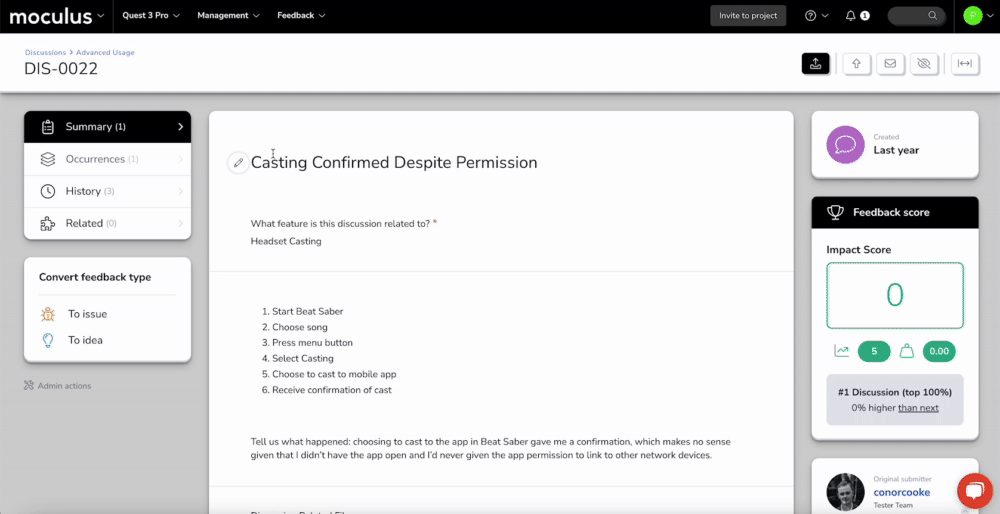Expand the Management menu
Viewport: 1000px width, 514px height.
pos(228,16)
